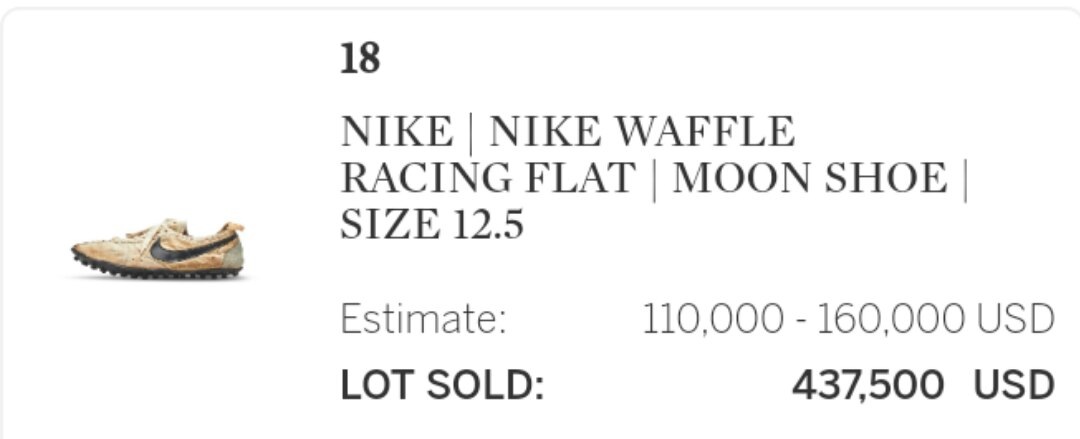The width and height of the screenshot is (1080, 439).
Task: Select the word NIKE at title start
Action: point(397,132)
